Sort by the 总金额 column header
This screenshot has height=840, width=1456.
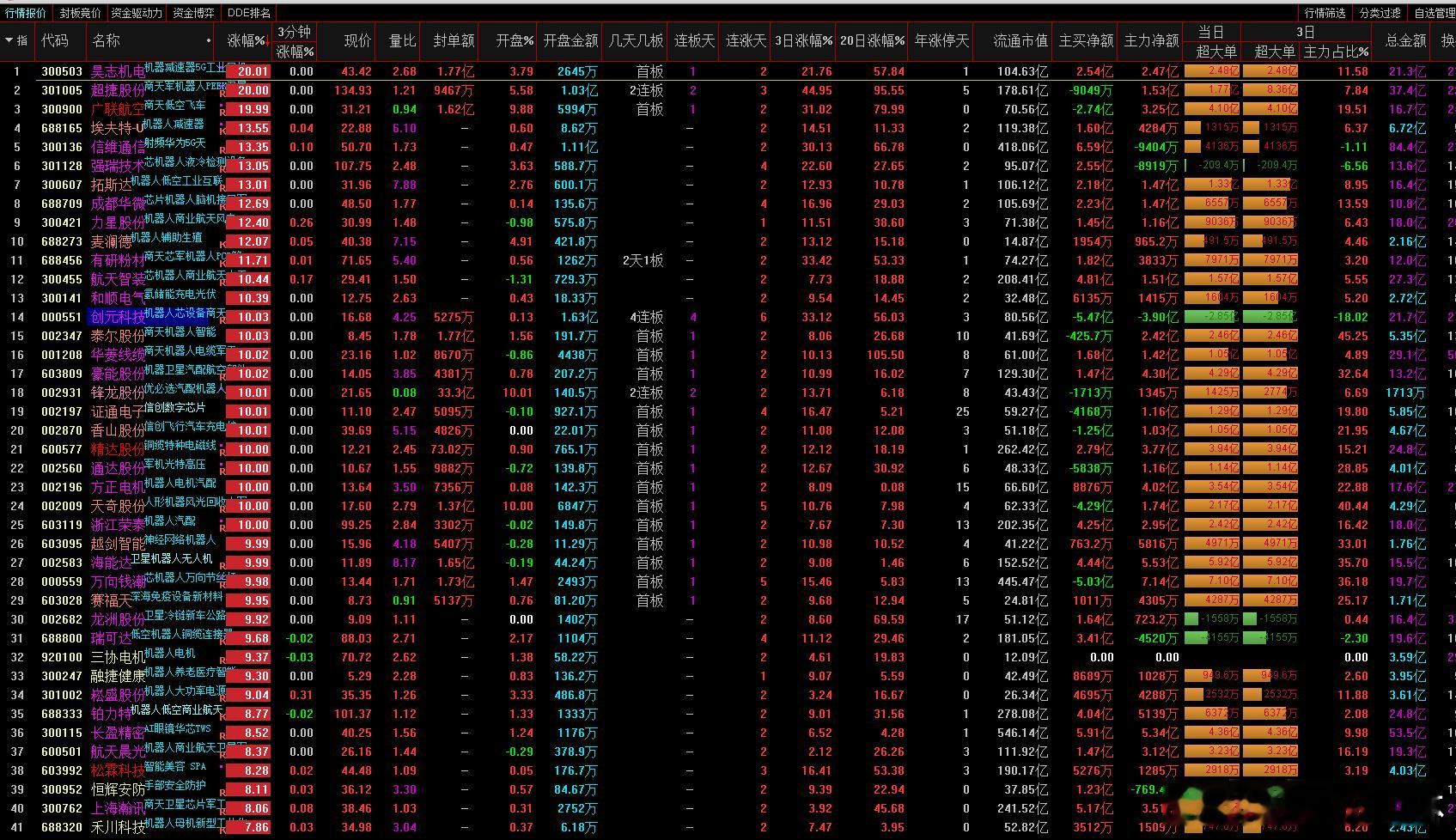coord(1405,41)
